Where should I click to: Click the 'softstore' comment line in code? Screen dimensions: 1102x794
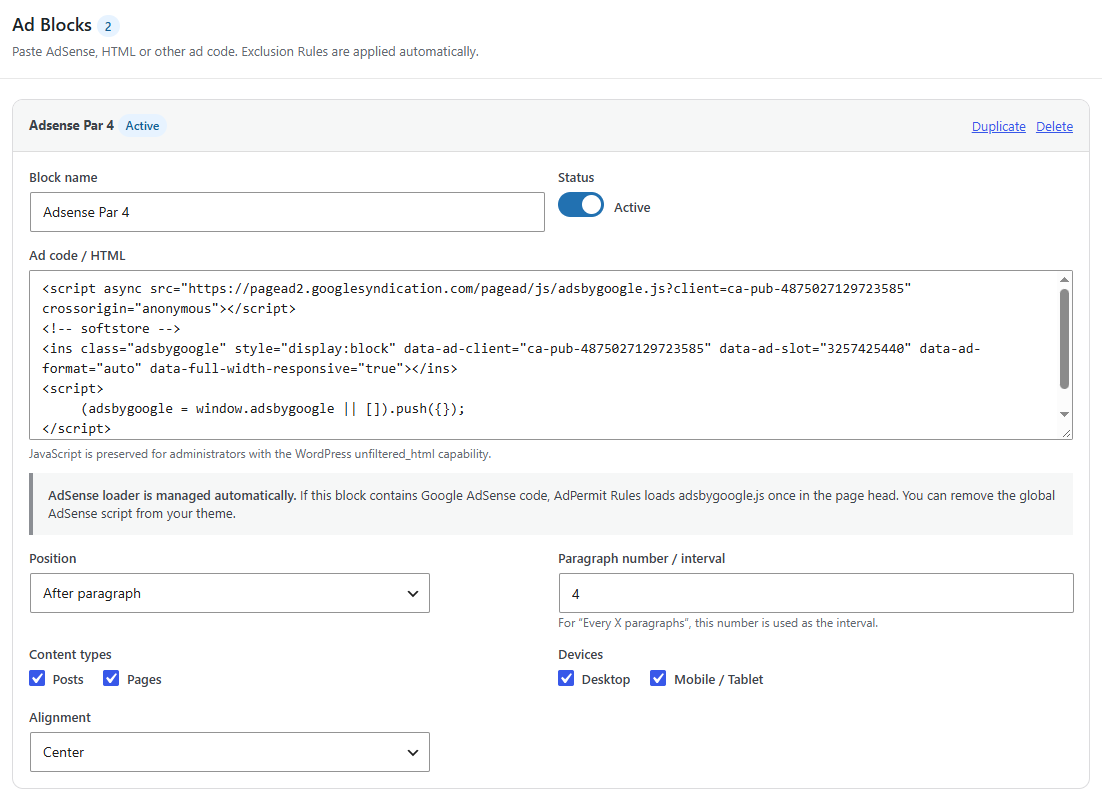coord(111,328)
